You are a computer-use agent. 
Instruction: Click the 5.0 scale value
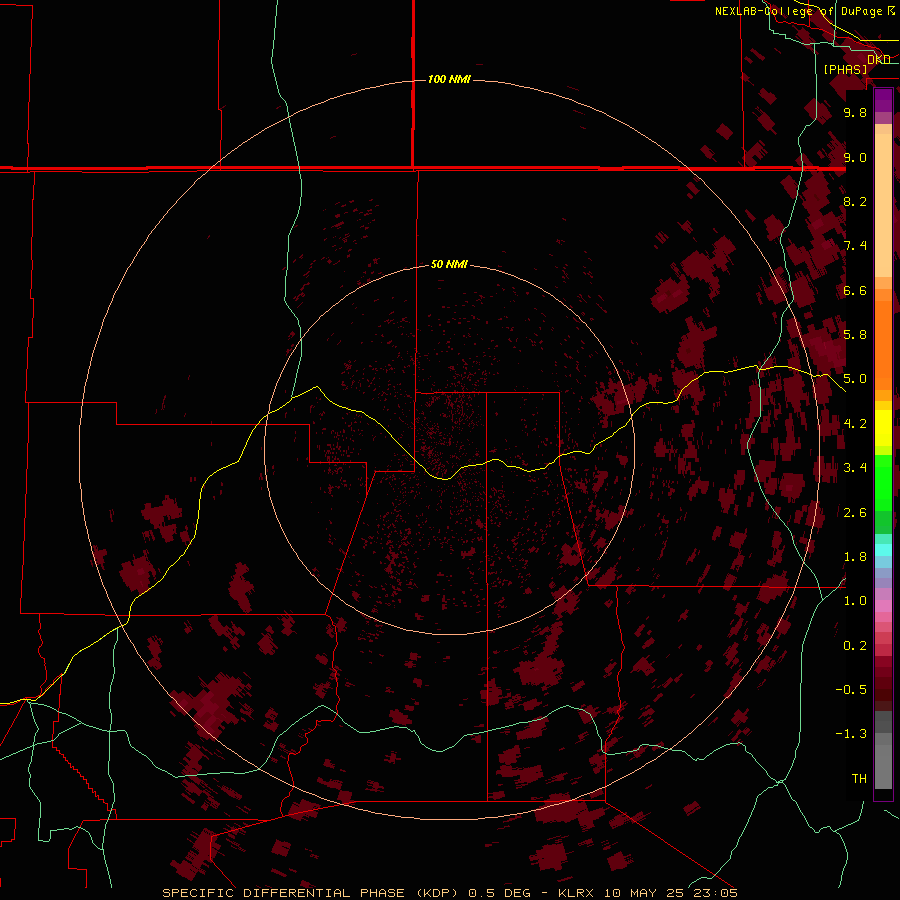[x=855, y=379]
